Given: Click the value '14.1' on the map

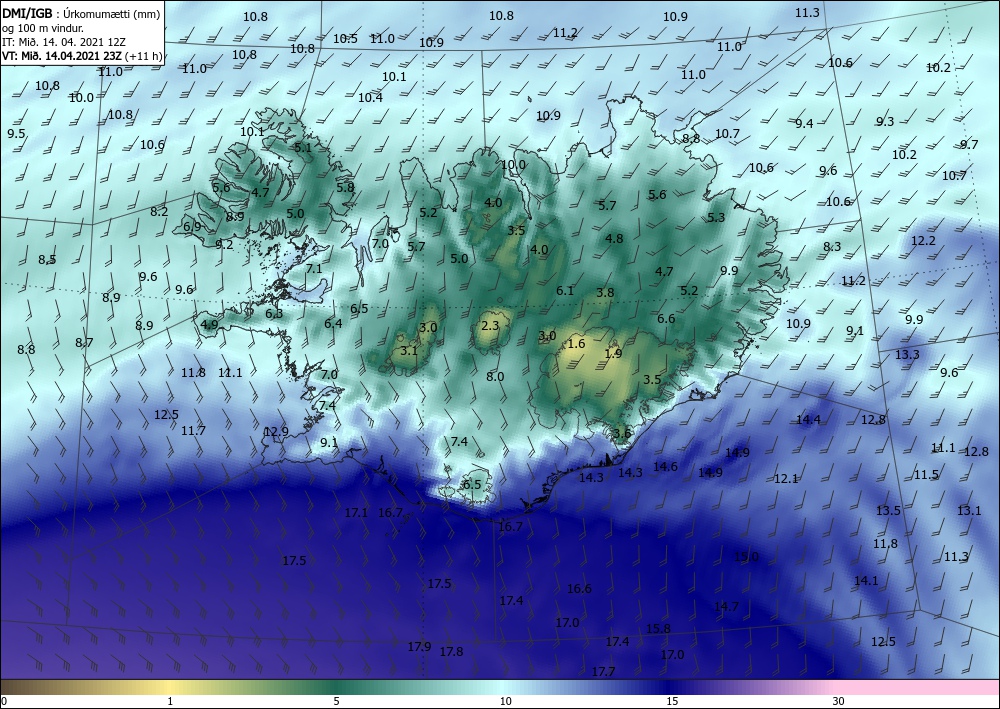Looking at the screenshot, I should click(x=866, y=581).
